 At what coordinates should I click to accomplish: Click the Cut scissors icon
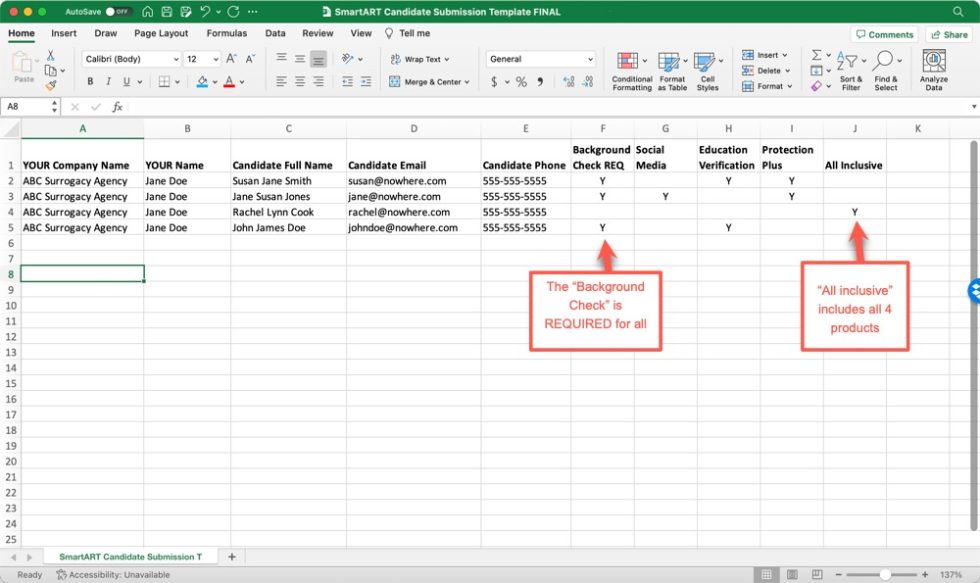pyautogui.click(x=51, y=56)
